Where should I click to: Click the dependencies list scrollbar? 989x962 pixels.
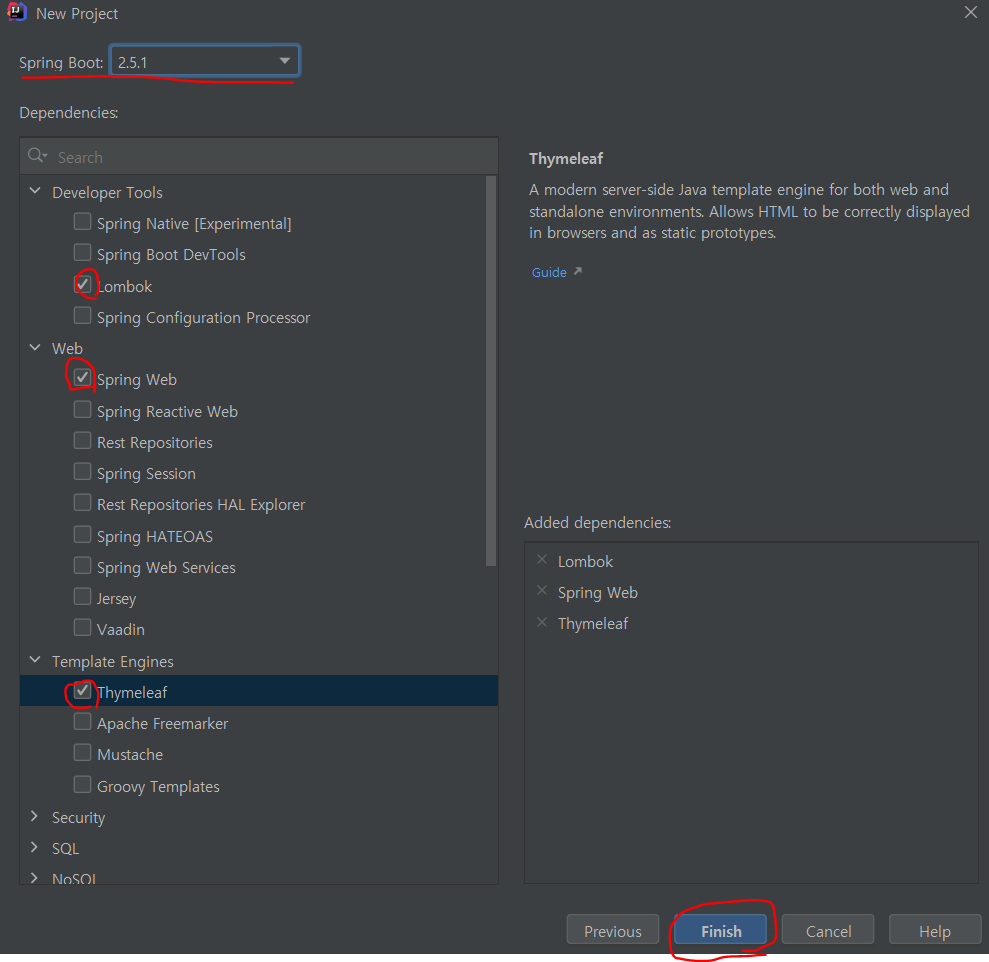point(491,371)
